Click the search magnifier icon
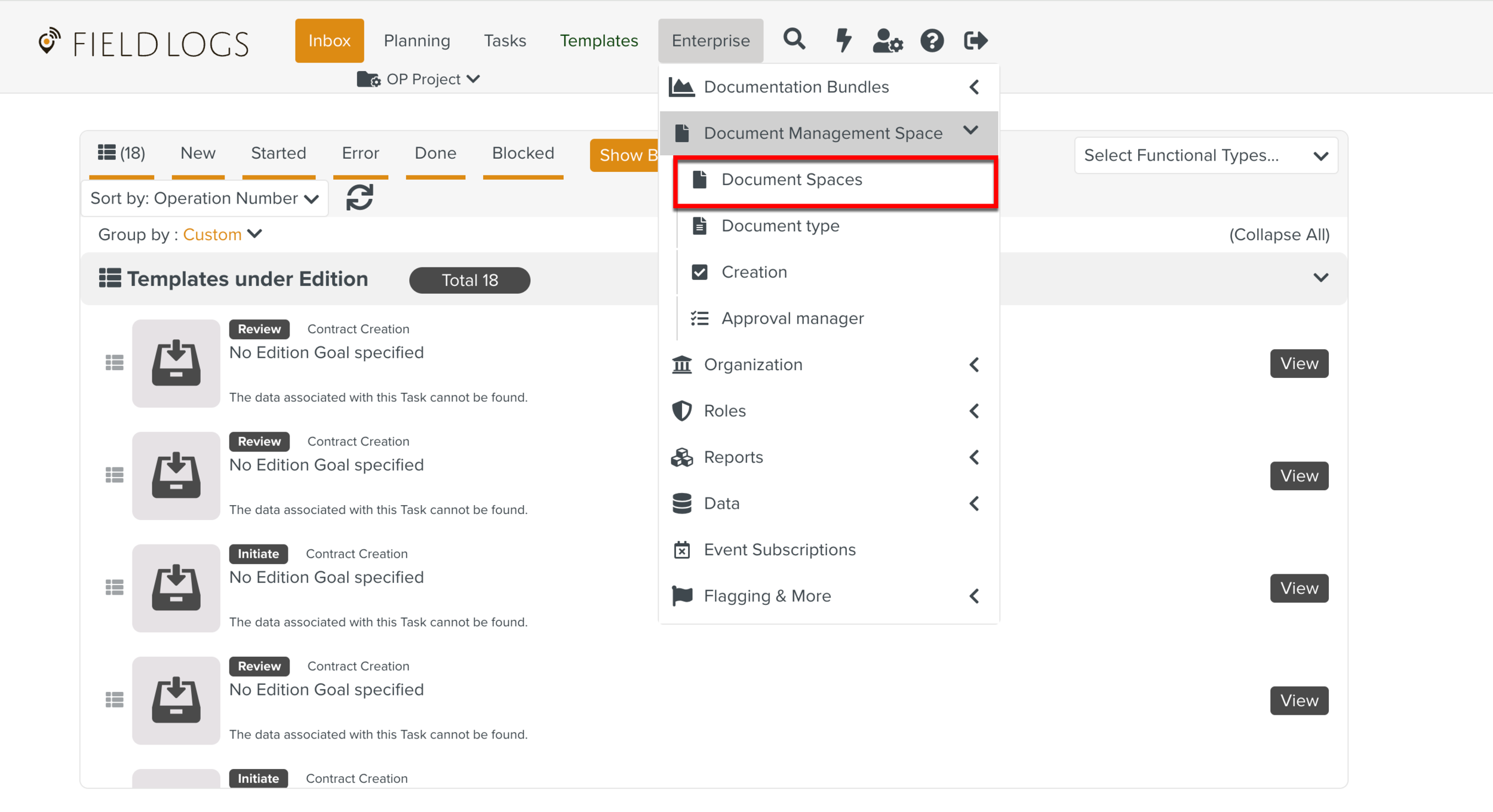The height and width of the screenshot is (812, 1493). tap(794, 39)
